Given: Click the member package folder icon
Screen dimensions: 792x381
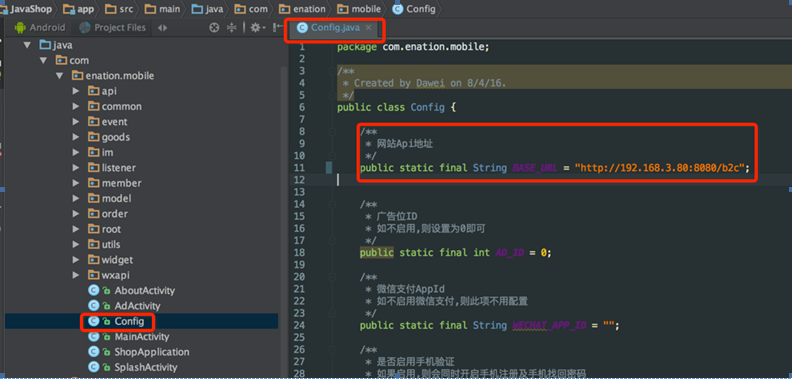Looking at the screenshot, I should (x=93, y=183).
